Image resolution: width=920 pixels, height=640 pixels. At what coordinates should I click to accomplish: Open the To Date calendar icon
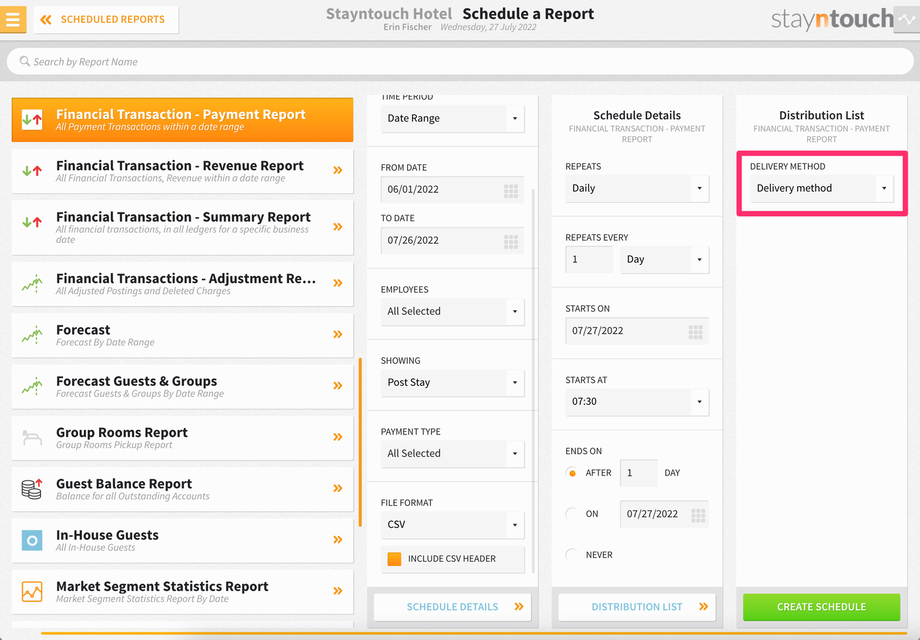511,242
